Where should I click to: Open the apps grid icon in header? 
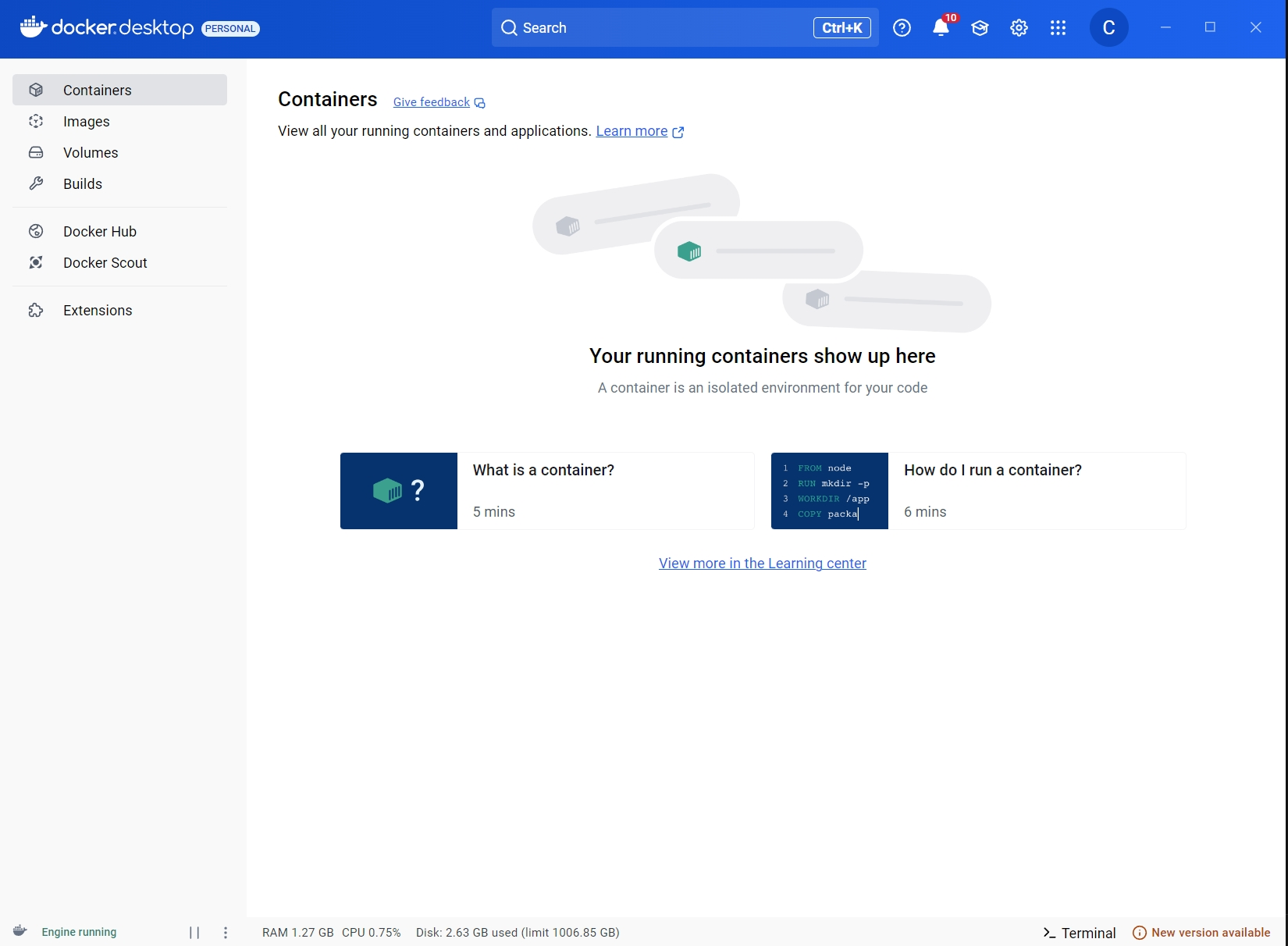coord(1058,28)
